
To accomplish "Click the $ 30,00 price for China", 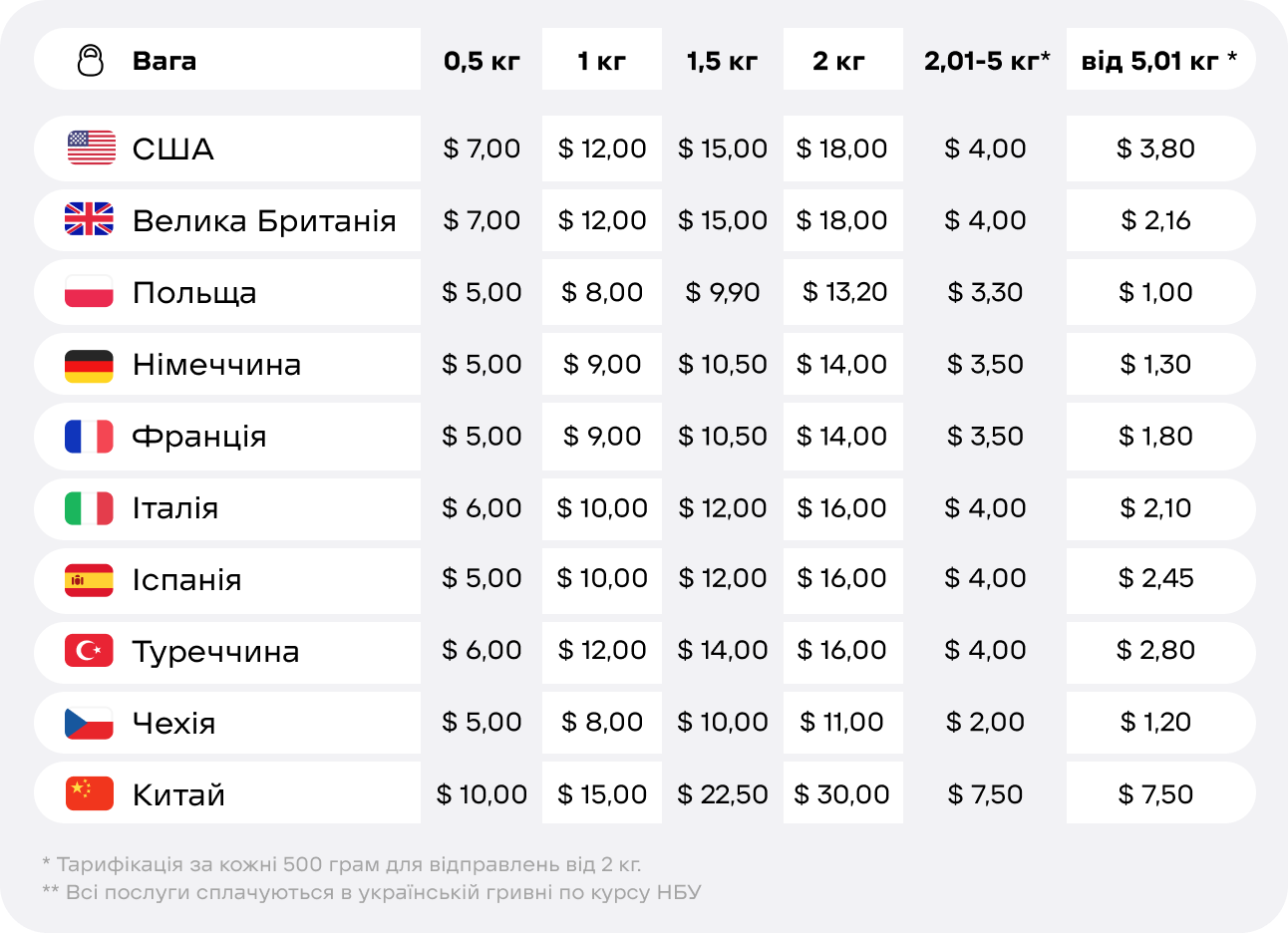I will pos(842,794).
